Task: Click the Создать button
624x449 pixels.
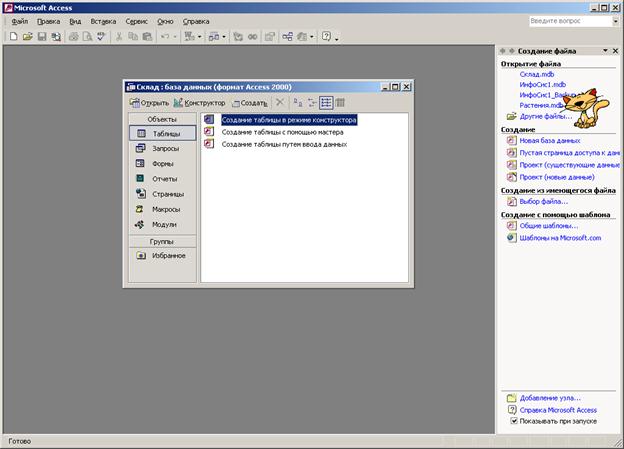Action: tap(250, 103)
